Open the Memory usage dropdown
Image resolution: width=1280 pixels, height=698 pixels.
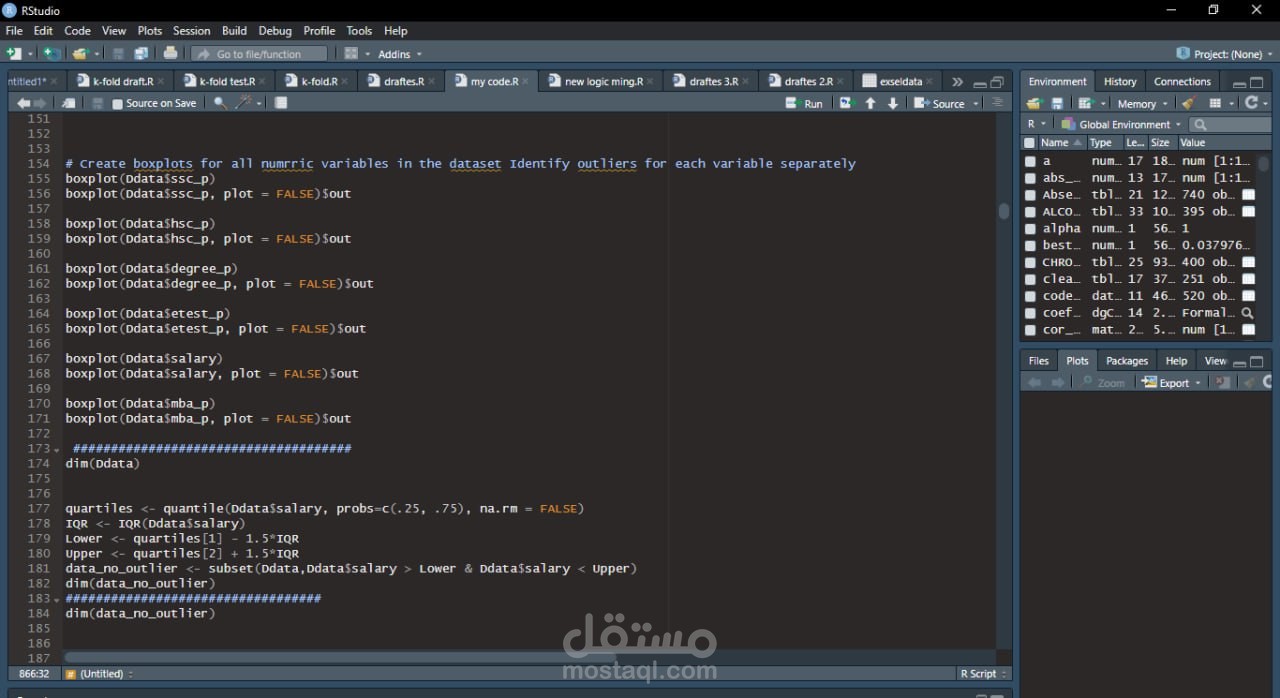[1141, 104]
